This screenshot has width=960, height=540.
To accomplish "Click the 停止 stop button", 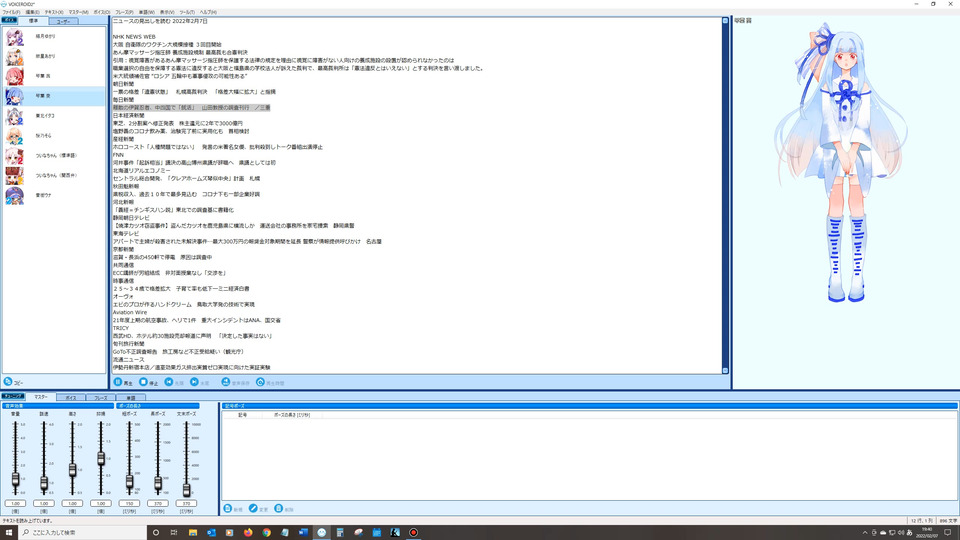I will [x=143, y=382].
